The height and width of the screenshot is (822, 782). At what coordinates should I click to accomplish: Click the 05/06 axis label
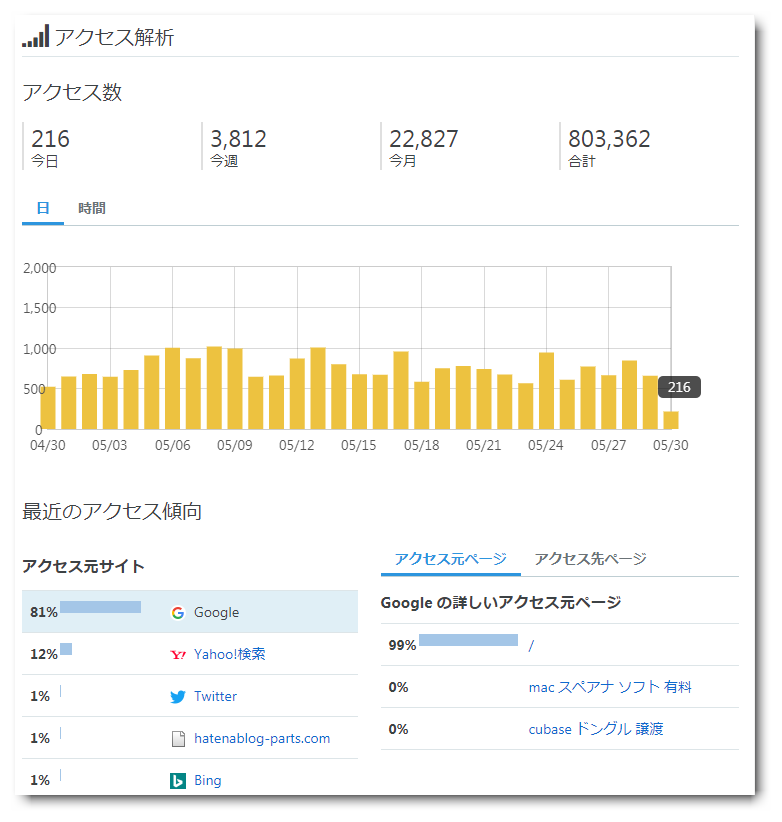click(x=172, y=446)
